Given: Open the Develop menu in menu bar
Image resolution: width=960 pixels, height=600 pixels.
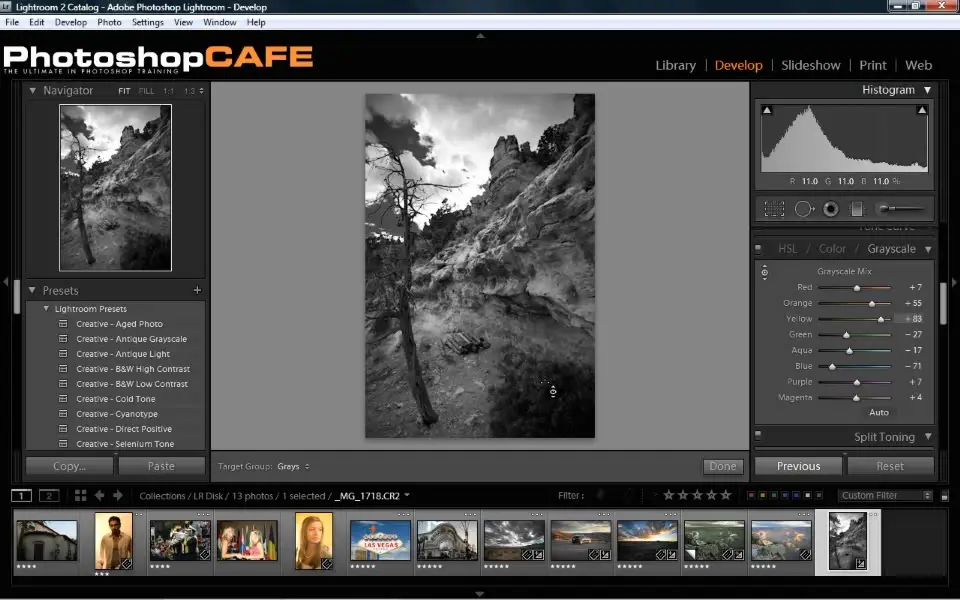Looking at the screenshot, I should pyautogui.click(x=70, y=22).
